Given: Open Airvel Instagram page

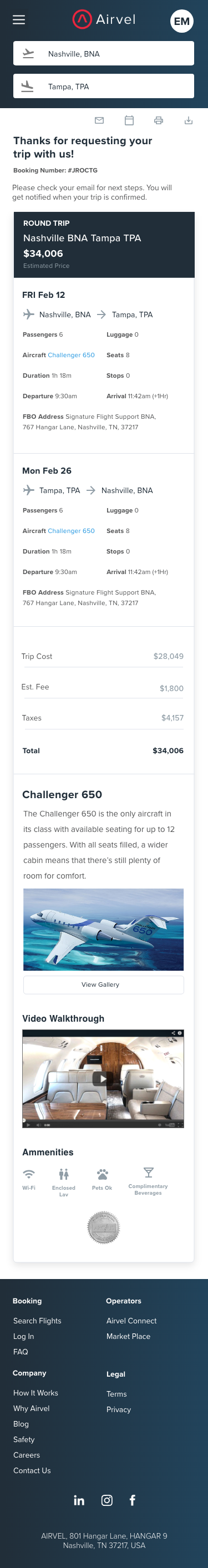Looking at the screenshot, I should (107, 1500).
